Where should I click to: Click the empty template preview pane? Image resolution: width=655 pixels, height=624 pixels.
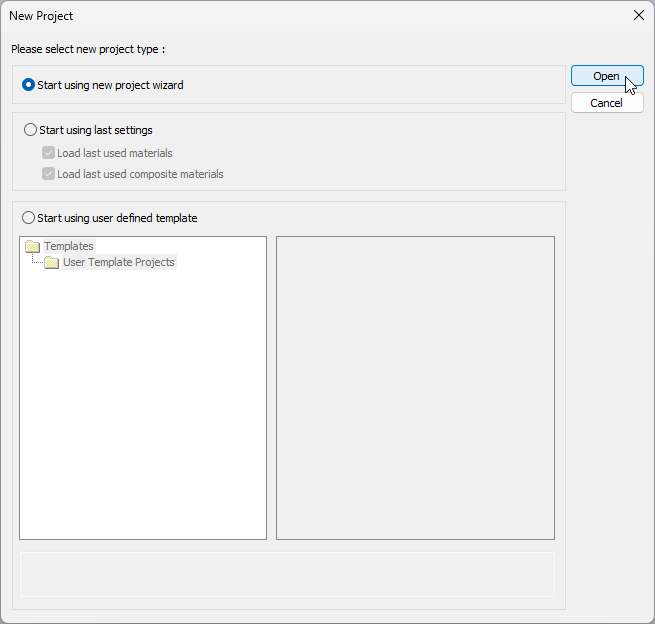coord(415,388)
